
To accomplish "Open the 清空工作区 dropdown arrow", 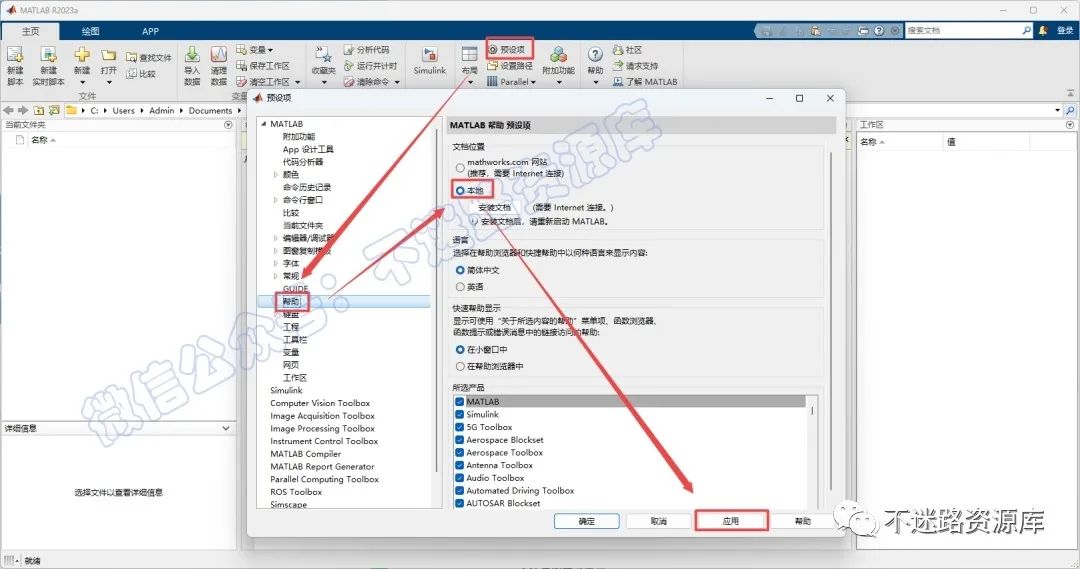I will 298,82.
